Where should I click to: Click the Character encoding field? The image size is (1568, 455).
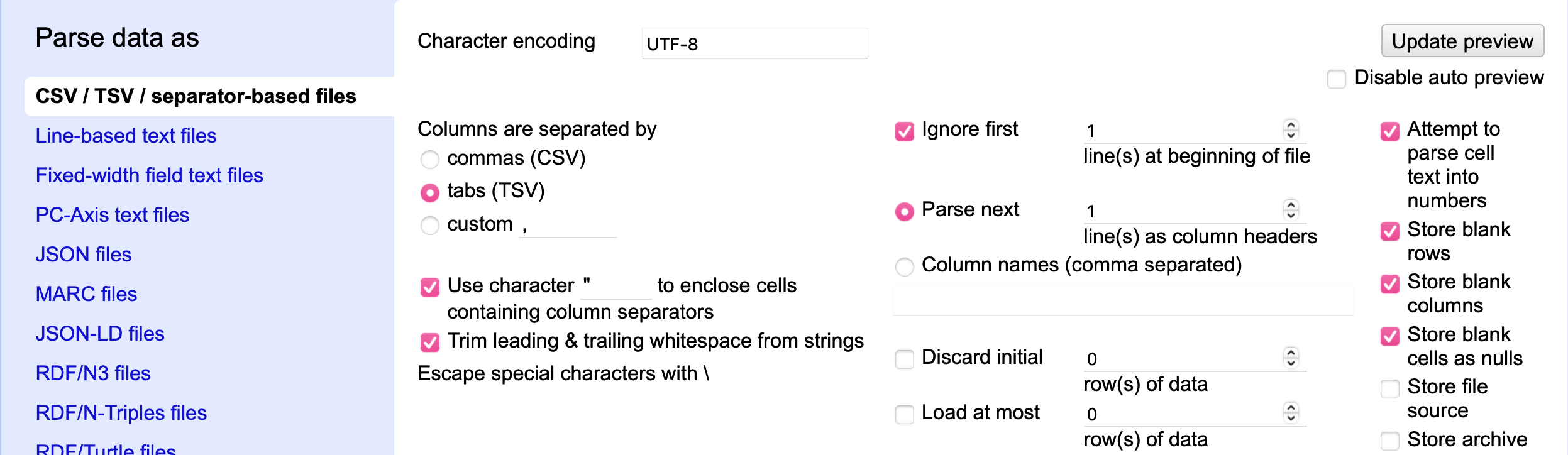[754, 43]
